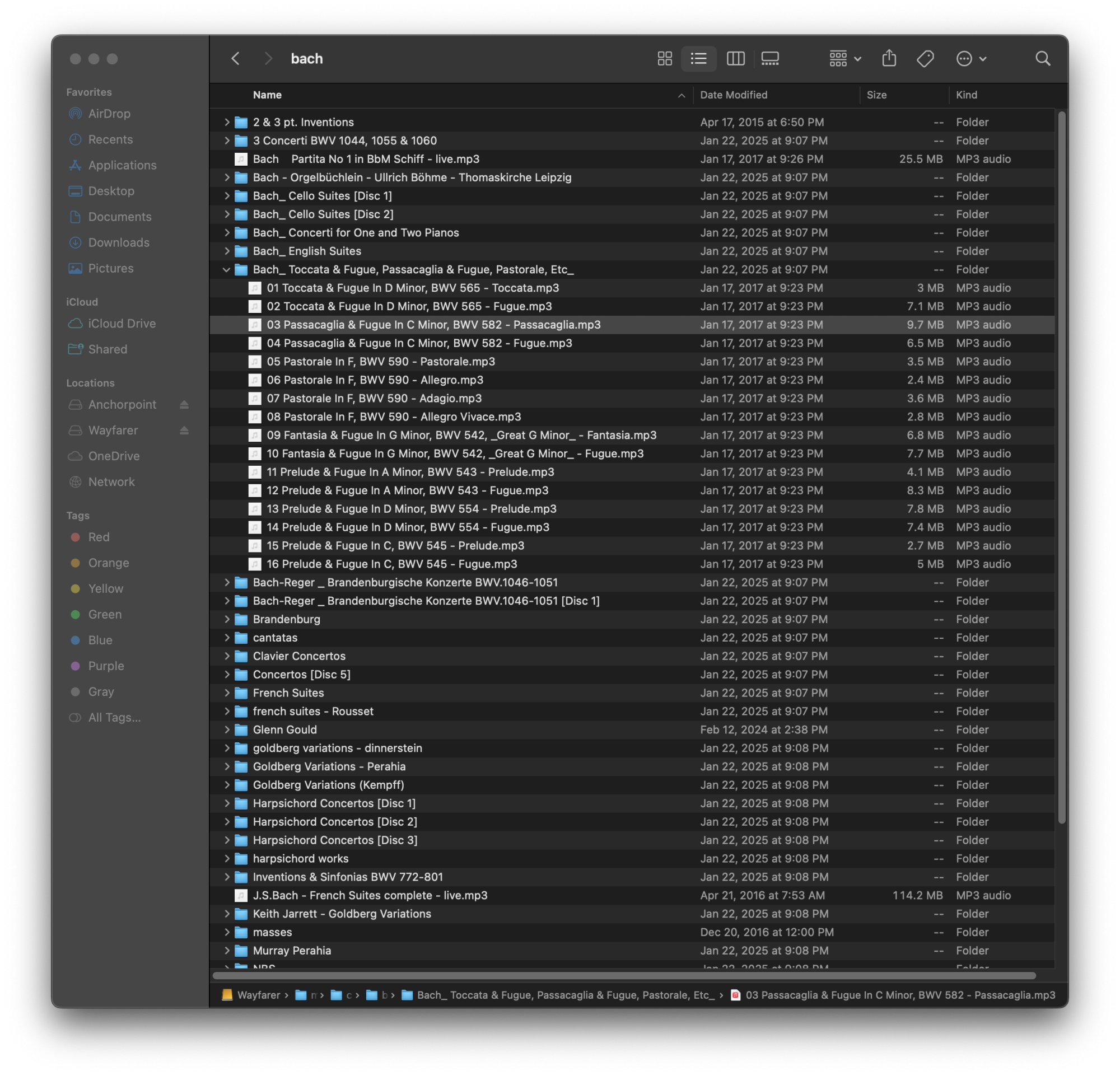This screenshot has height=1076, width=1120.
Task: Open Downloads in the sidebar
Action: [x=118, y=242]
